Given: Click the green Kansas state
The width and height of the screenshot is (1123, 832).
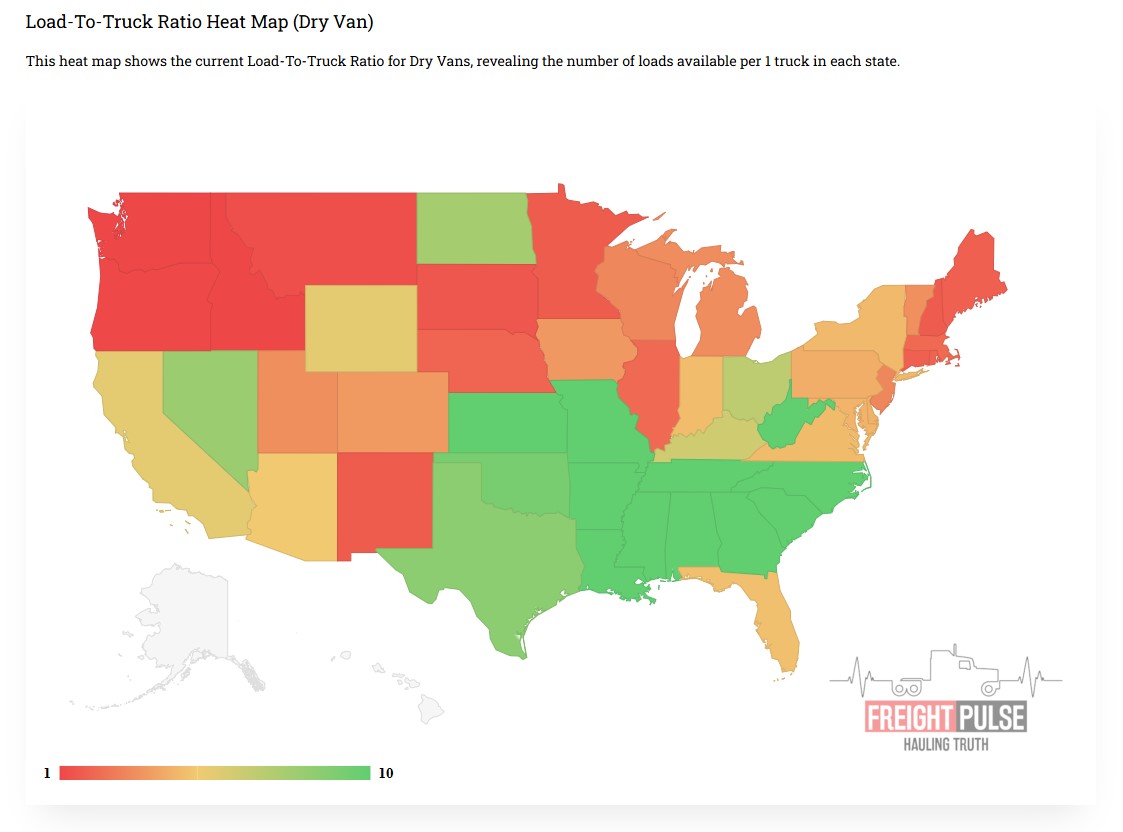Looking at the screenshot, I should pyautogui.click(x=505, y=422).
